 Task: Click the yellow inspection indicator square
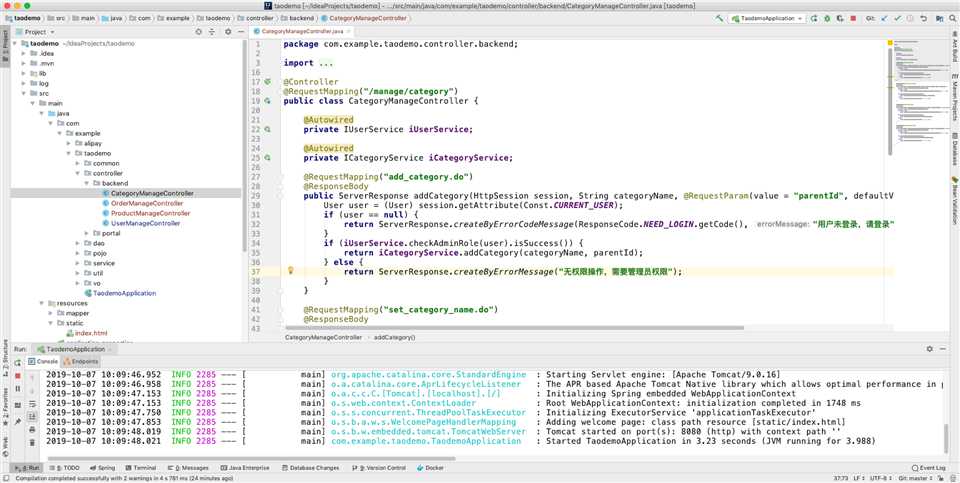[890, 43]
